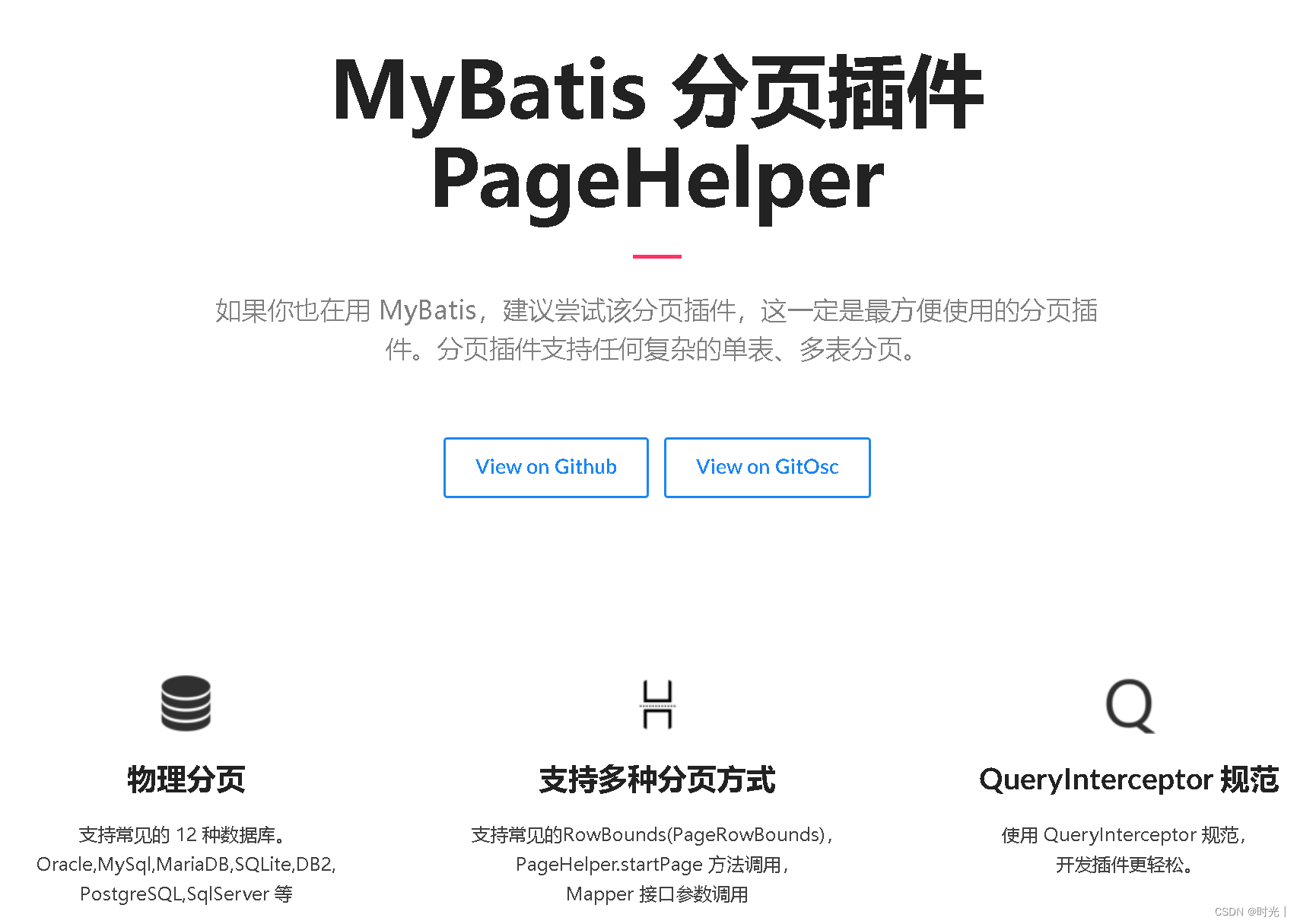Viewport: 1297px width, 924px height.
Task: Click the intro paragraph about 分页插件
Action: tap(657, 331)
